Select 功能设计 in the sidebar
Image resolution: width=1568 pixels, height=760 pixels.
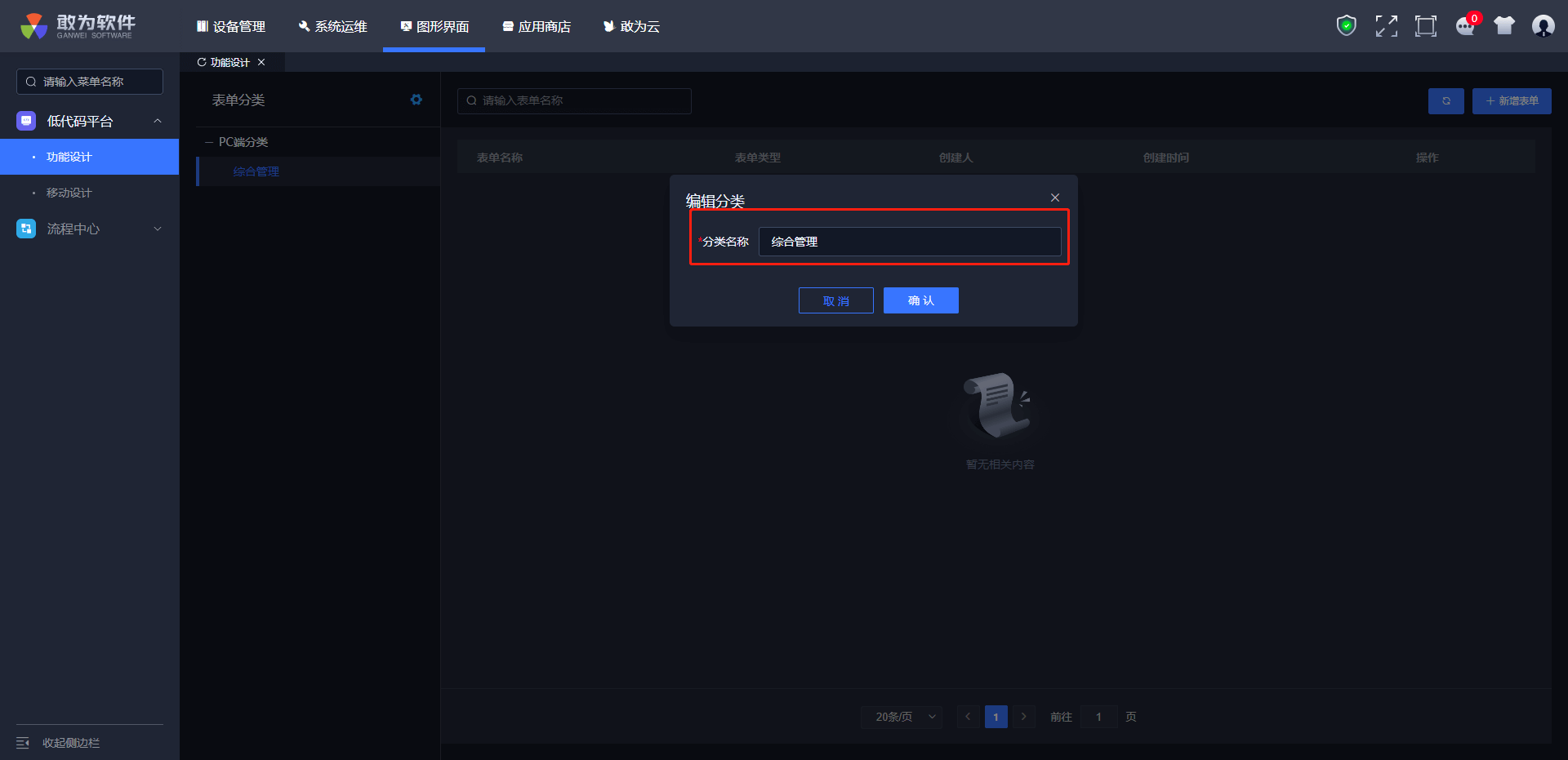point(90,157)
